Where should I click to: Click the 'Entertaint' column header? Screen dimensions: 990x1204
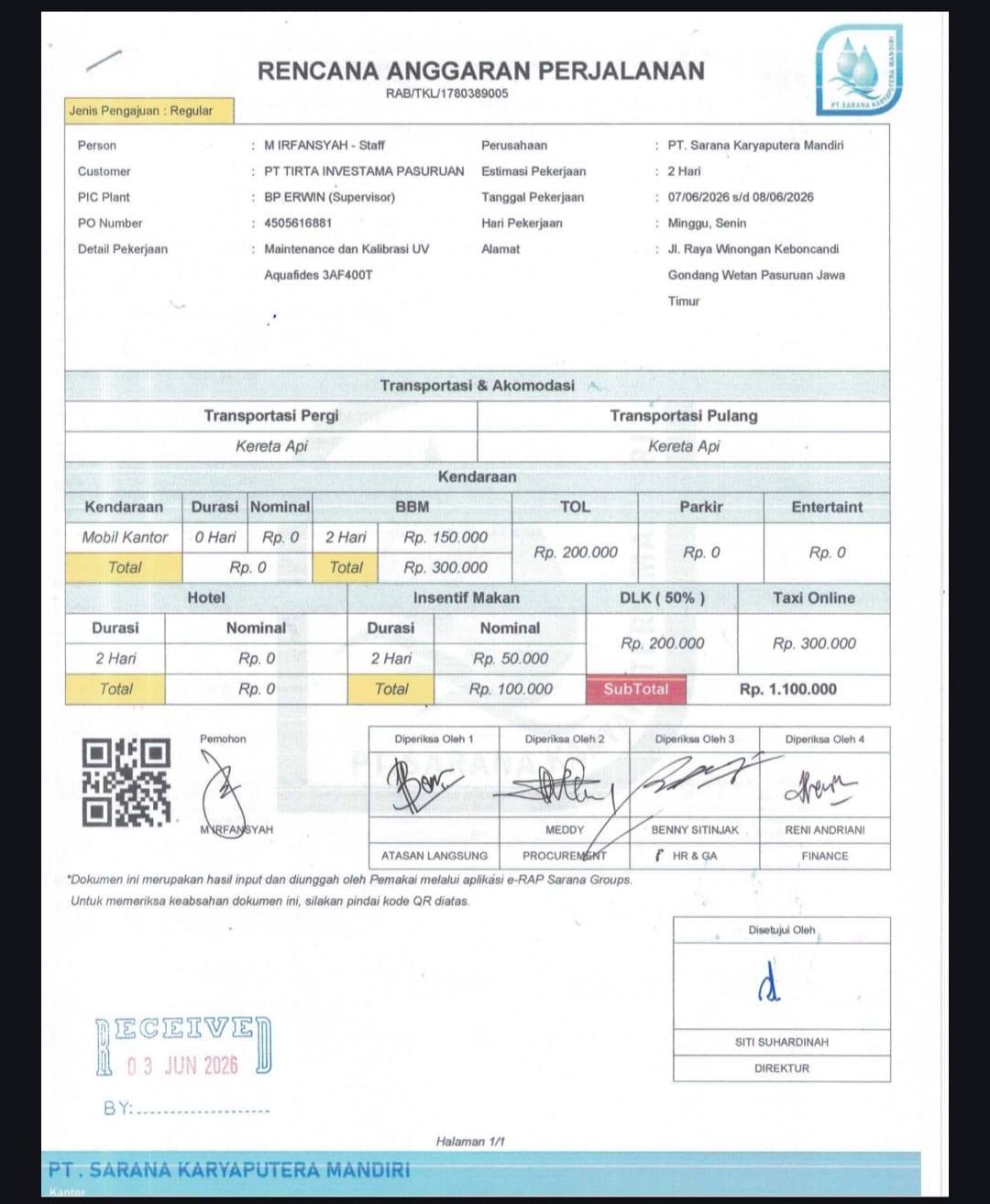[x=827, y=507]
